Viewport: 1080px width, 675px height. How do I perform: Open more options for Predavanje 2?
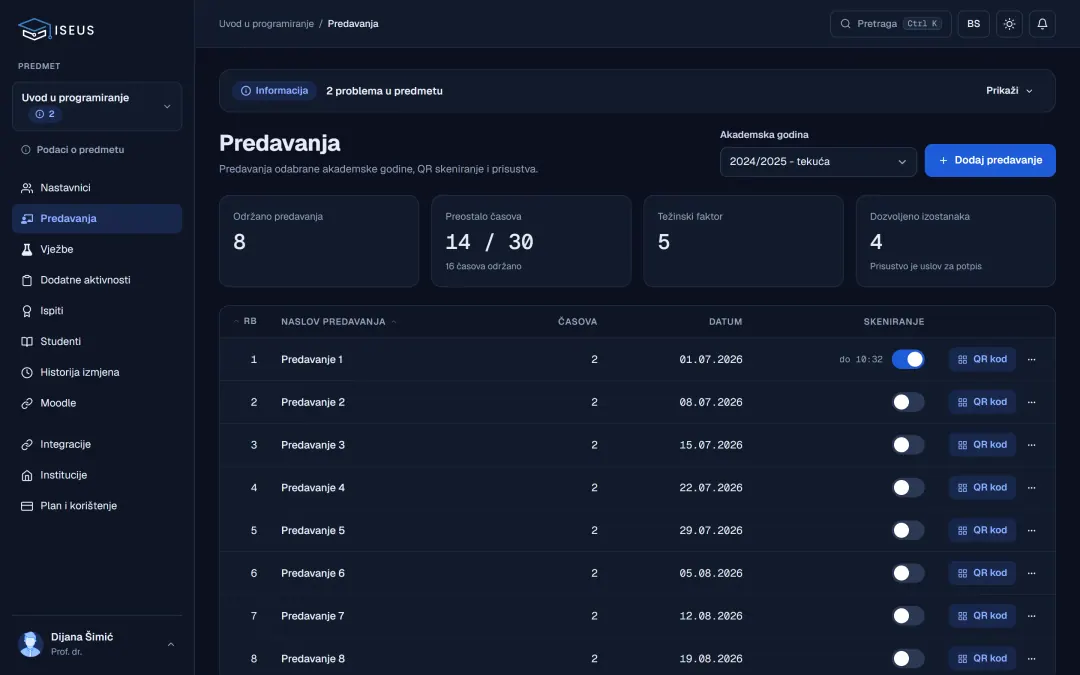(x=1031, y=402)
